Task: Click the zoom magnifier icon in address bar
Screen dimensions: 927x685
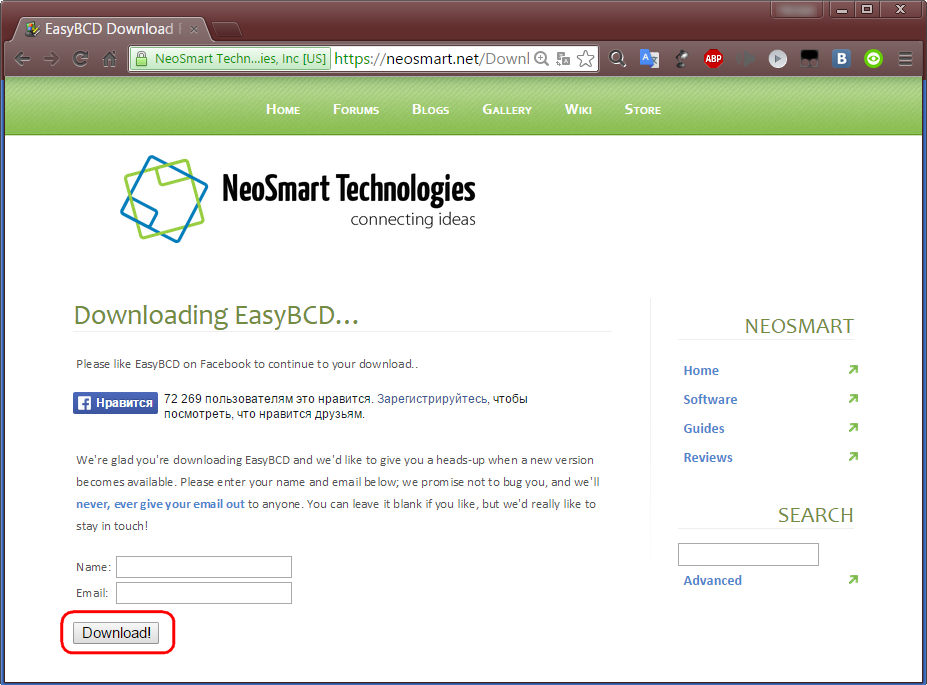Action: click(x=542, y=59)
